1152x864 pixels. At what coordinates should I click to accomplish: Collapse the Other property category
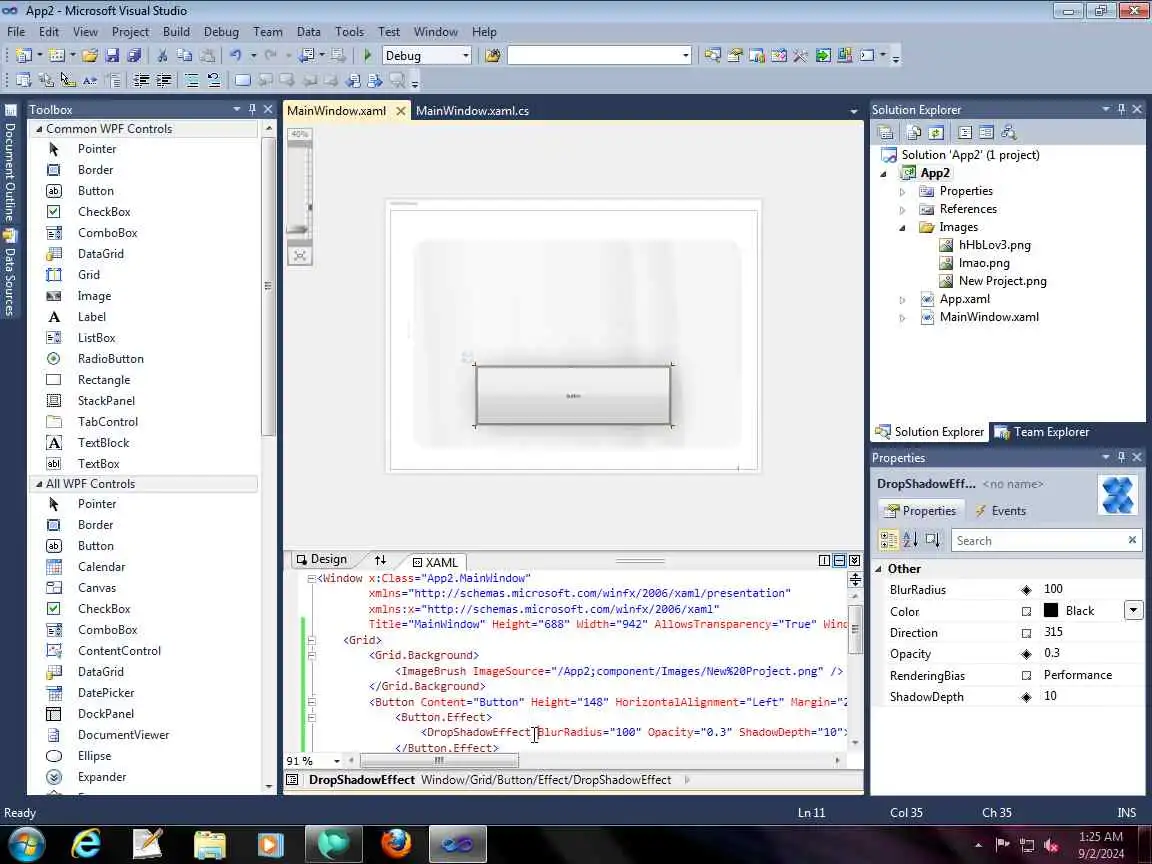pyautogui.click(x=878, y=569)
